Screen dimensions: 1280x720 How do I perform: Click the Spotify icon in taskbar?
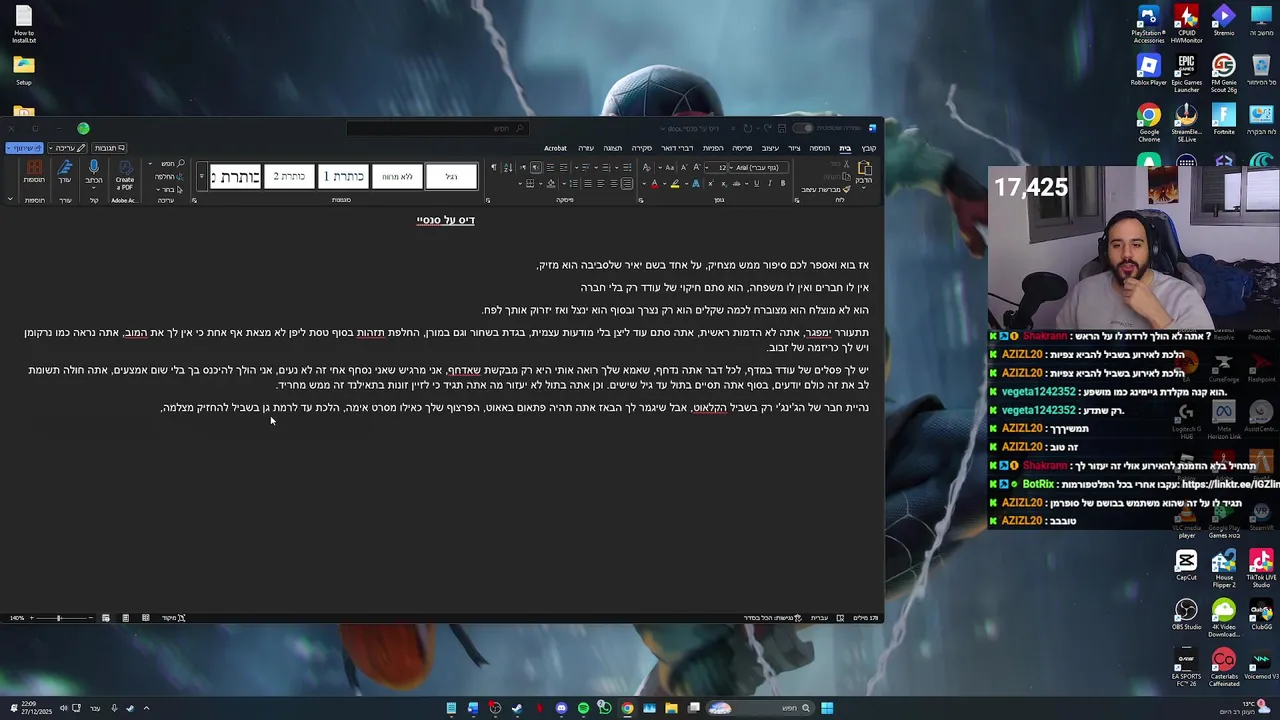(x=583, y=708)
